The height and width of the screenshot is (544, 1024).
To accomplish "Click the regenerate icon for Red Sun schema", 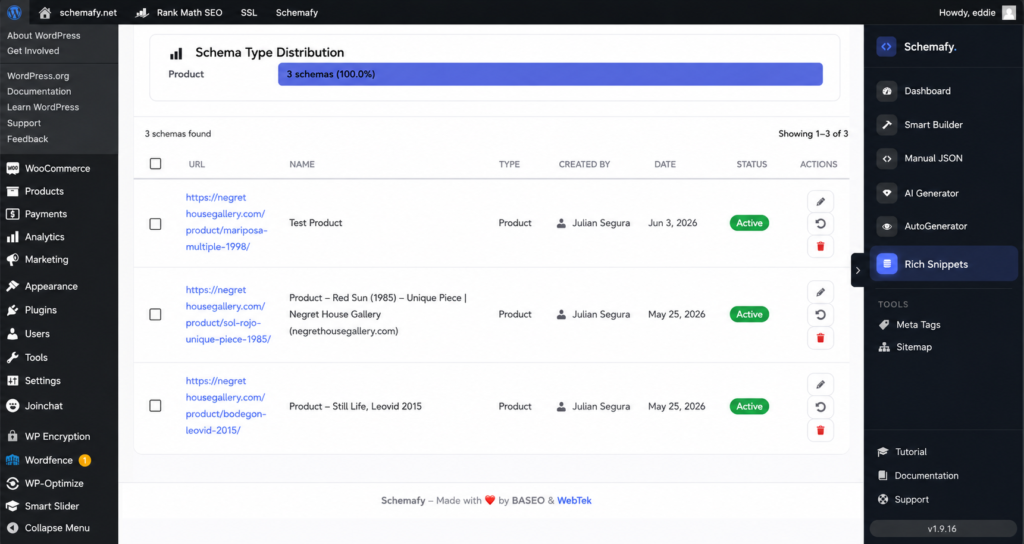I will pos(820,315).
